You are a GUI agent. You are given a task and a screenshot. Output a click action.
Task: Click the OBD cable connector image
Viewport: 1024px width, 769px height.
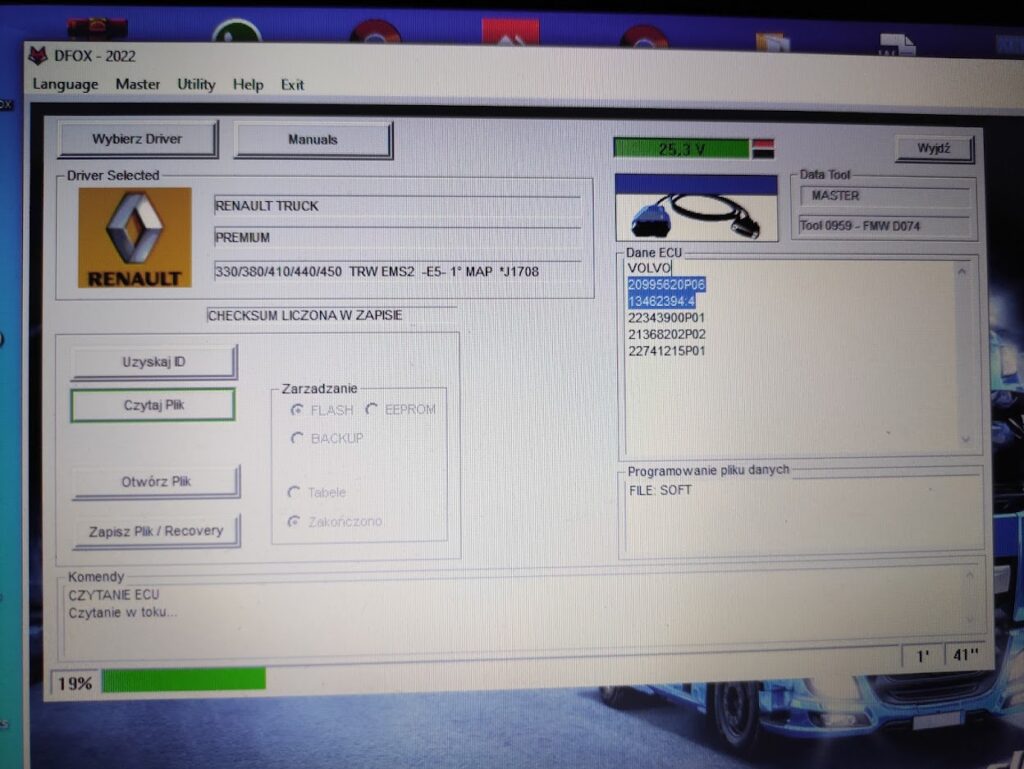click(x=695, y=213)
